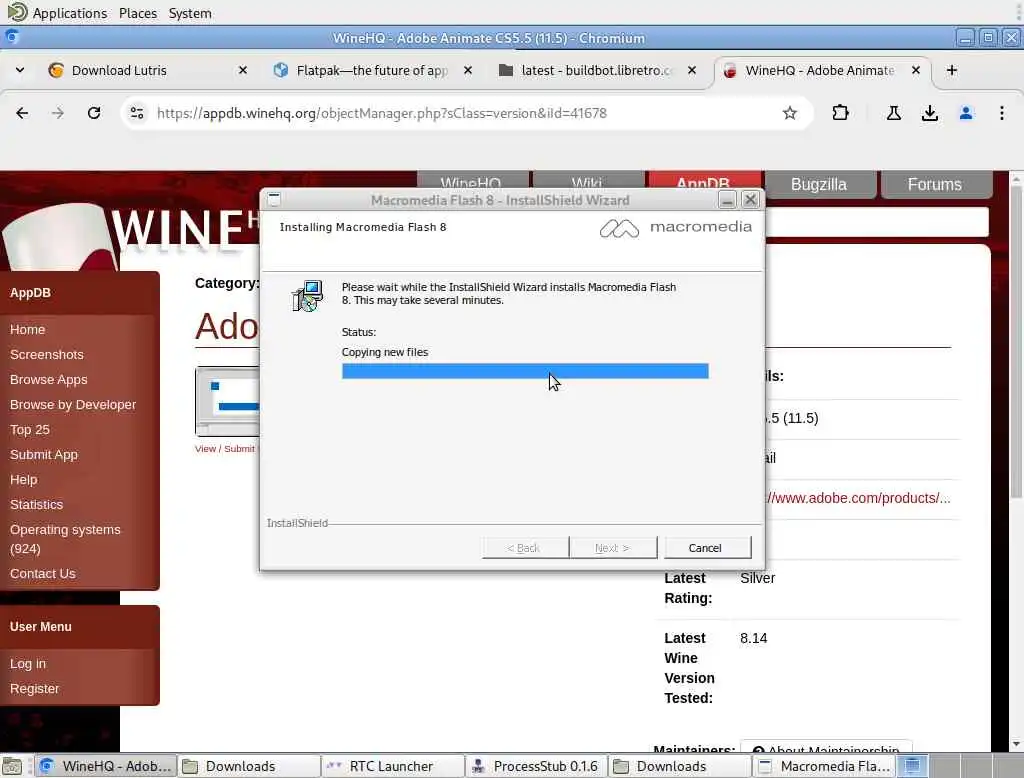
Task: Open the Statistics sidebar link
Action: 36,504
